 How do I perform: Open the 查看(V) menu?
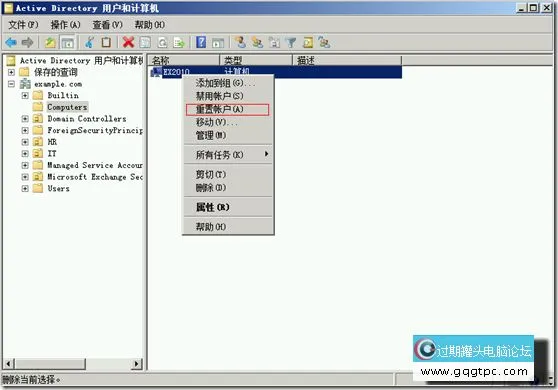(x=107, y=25)
